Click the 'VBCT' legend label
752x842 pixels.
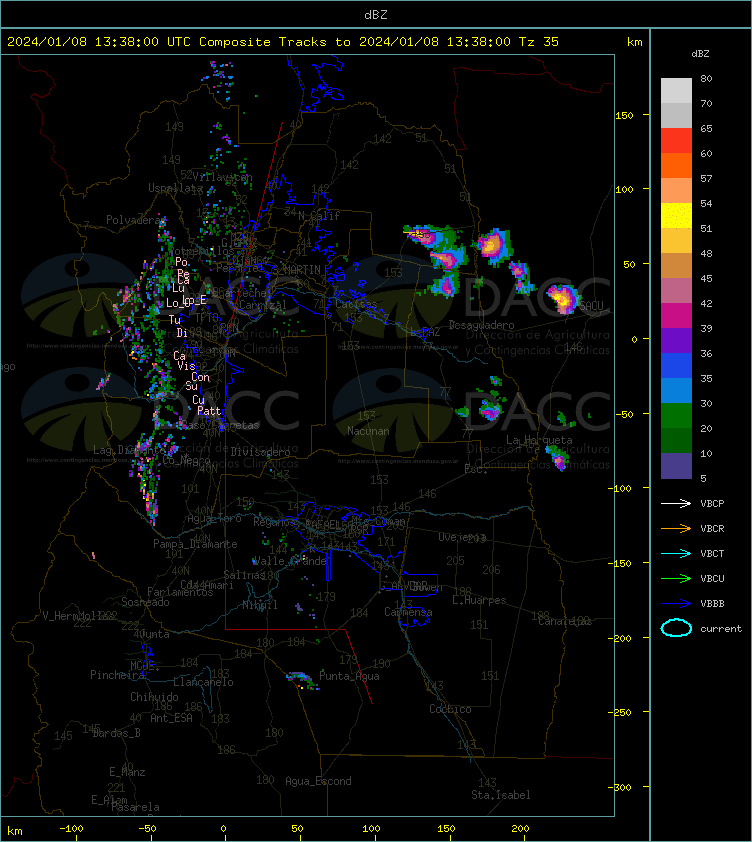click(x=712, y=554)
